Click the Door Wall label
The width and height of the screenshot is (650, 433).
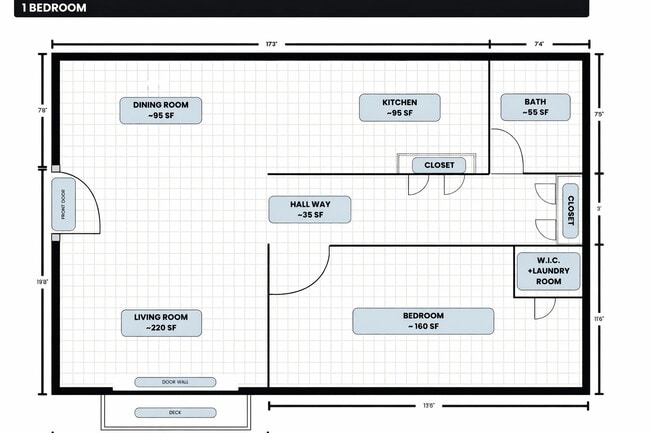click(175, 382)
